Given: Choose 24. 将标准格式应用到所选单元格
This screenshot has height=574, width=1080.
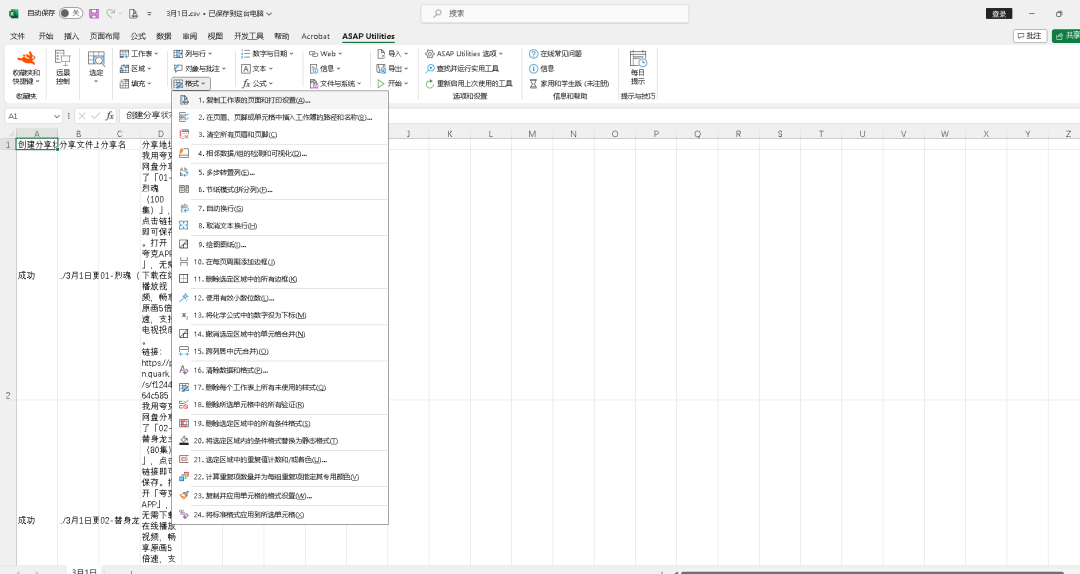Looking at the screenshot, I should point(280,514).
